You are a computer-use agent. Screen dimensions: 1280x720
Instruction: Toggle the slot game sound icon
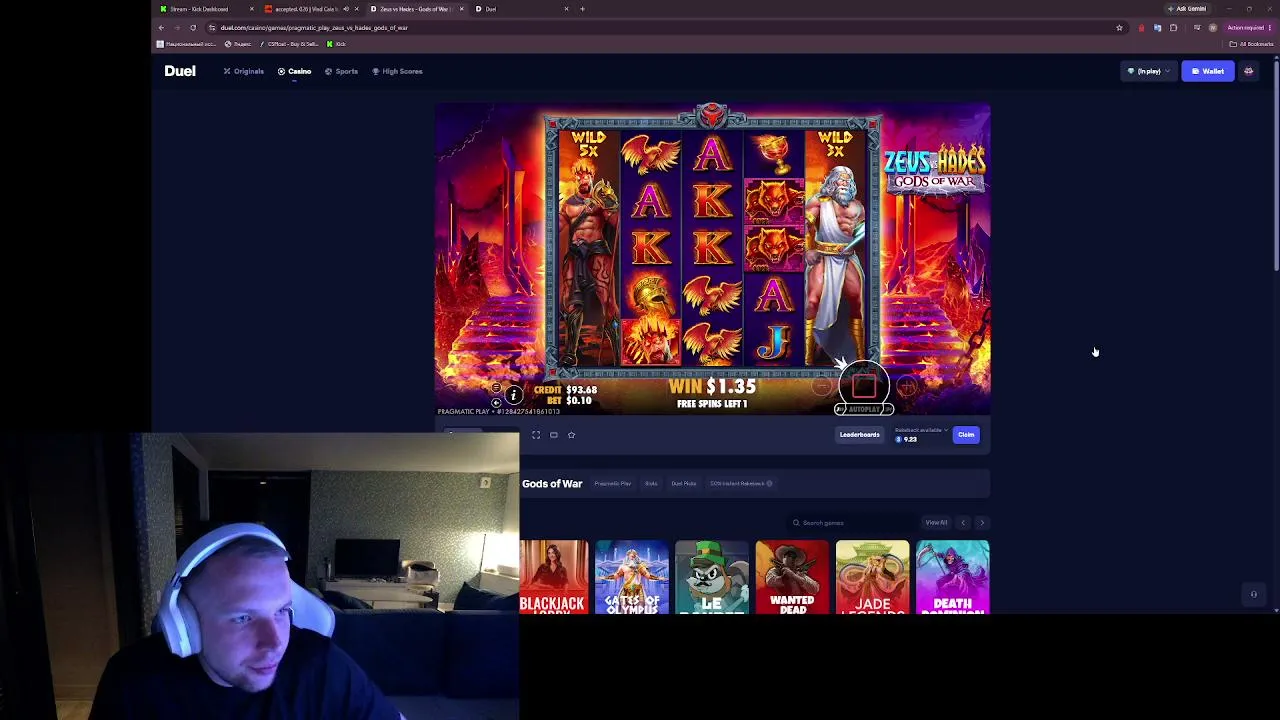(496, 402)
